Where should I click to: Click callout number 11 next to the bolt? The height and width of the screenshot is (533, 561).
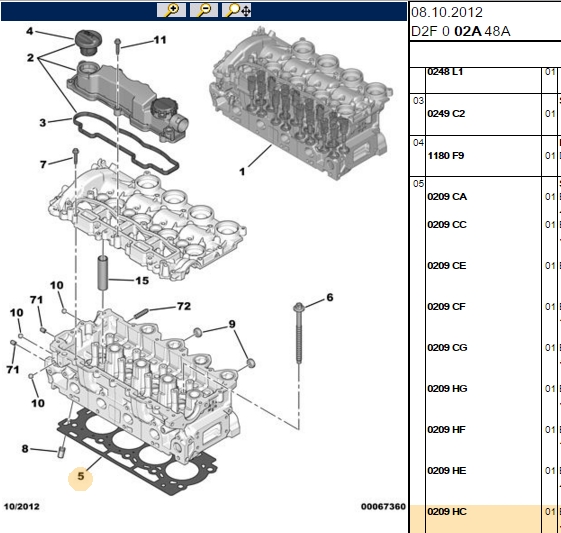(x=160, y=40)
